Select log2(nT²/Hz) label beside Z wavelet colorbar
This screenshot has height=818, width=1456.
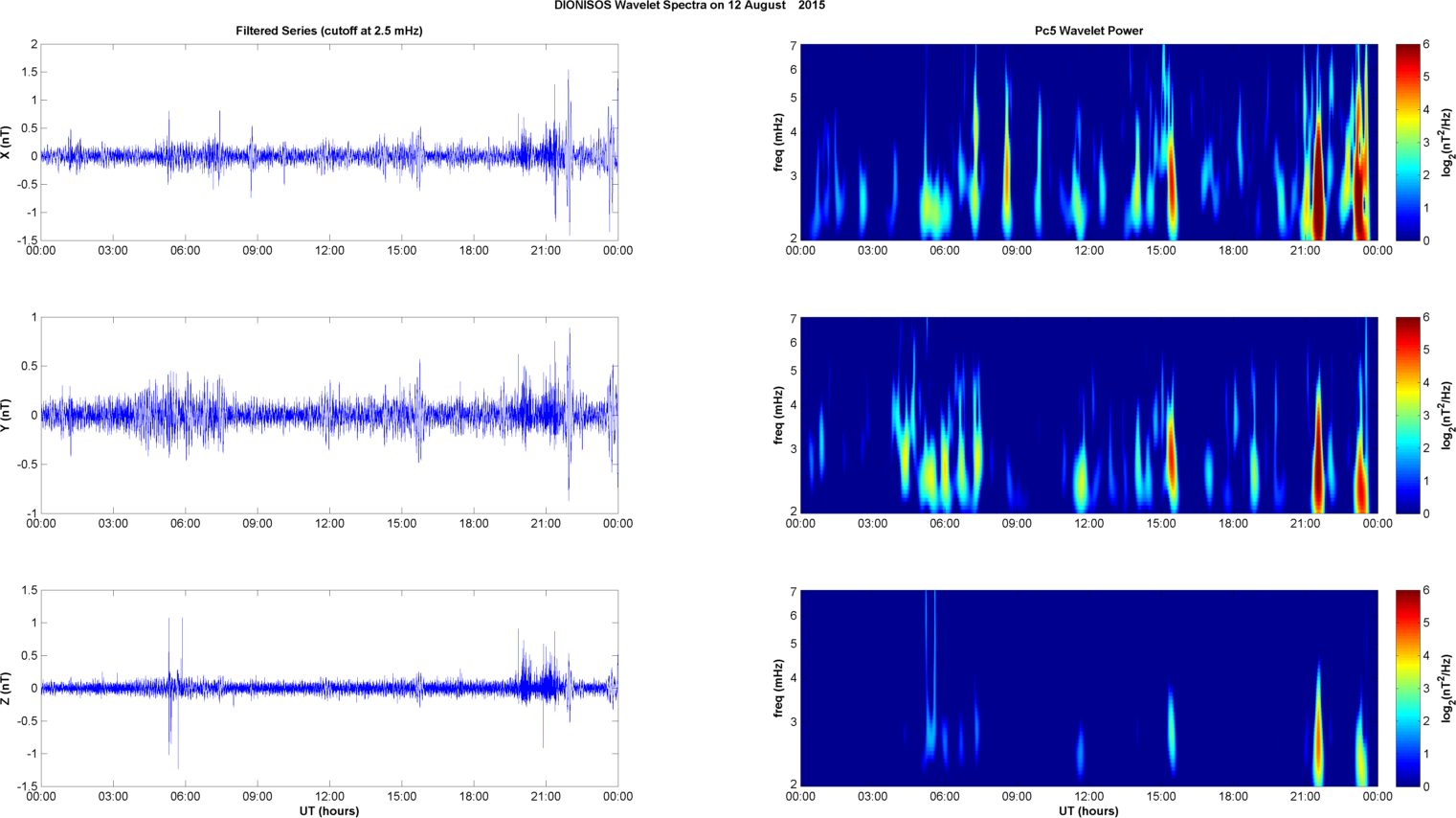1447,688
